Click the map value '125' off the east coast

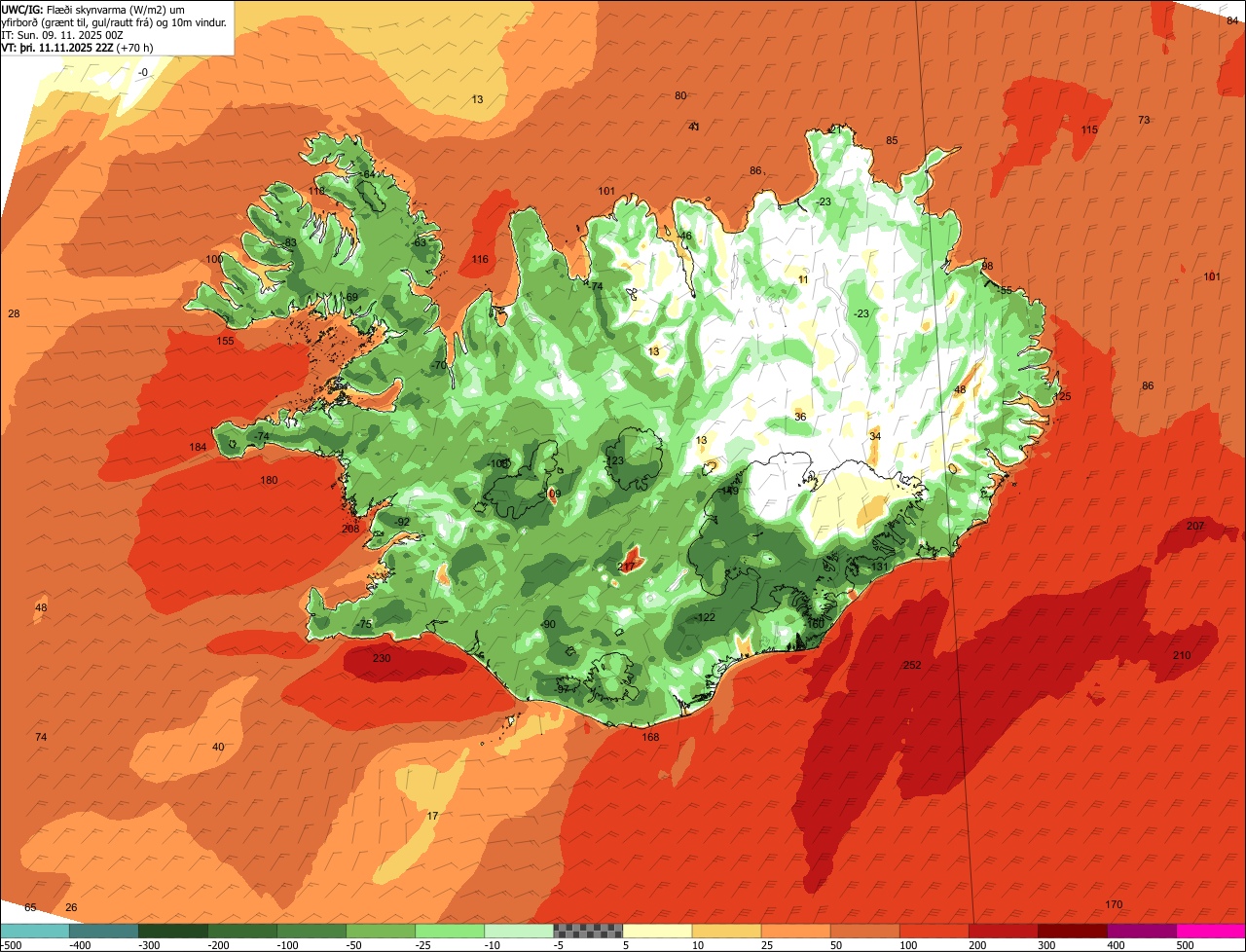[1062, 396]
